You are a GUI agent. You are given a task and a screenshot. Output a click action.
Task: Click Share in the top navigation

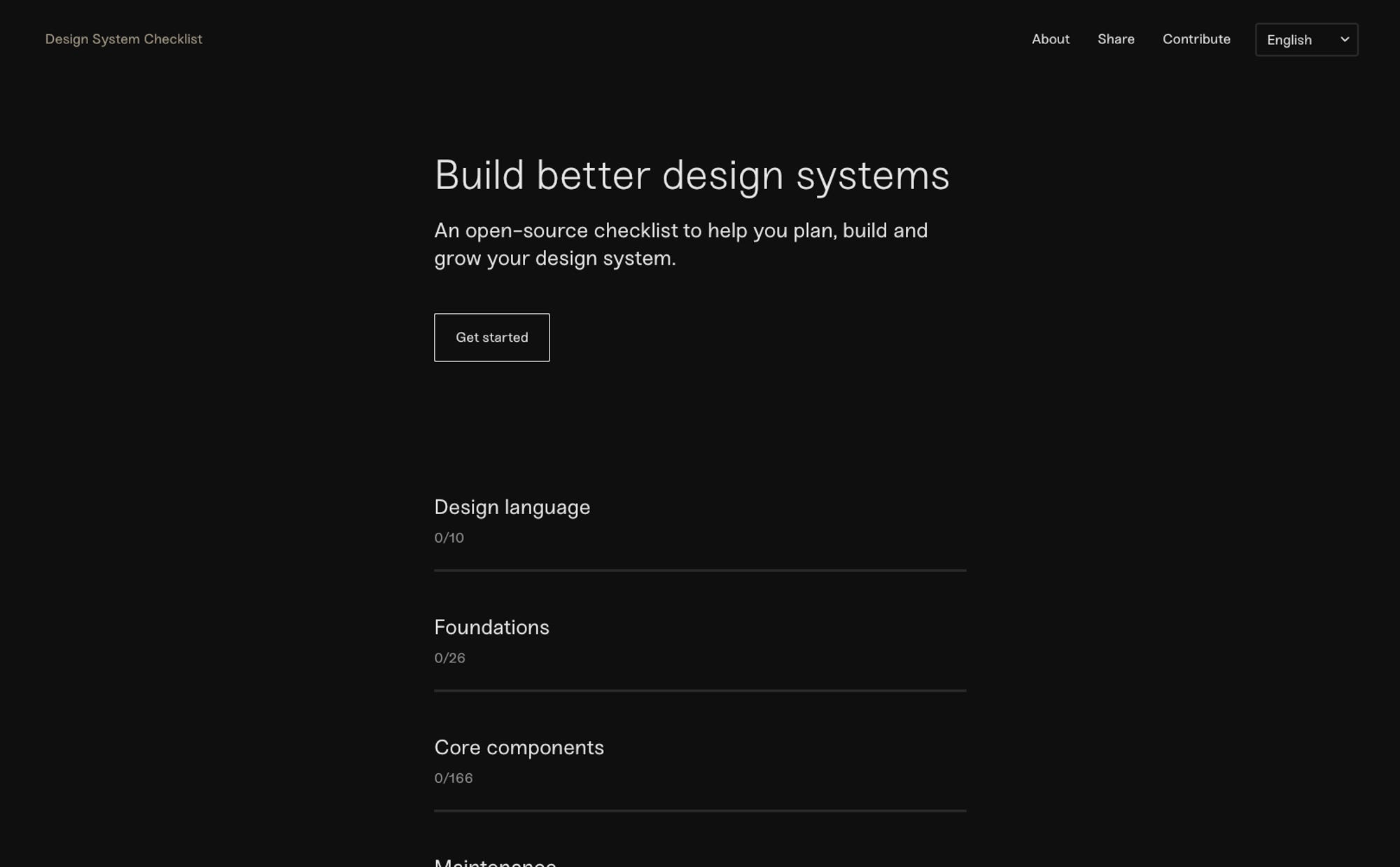pos(1115,39)
